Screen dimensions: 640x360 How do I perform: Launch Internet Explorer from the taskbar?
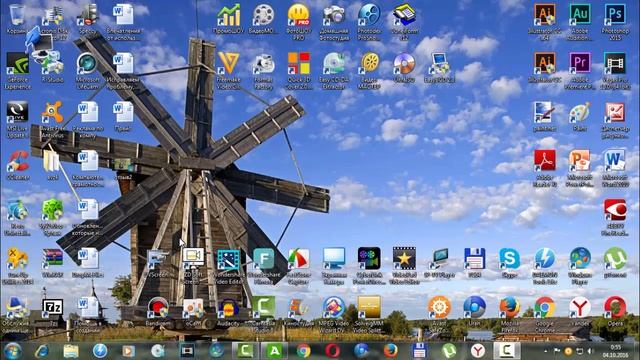point(42,351)
